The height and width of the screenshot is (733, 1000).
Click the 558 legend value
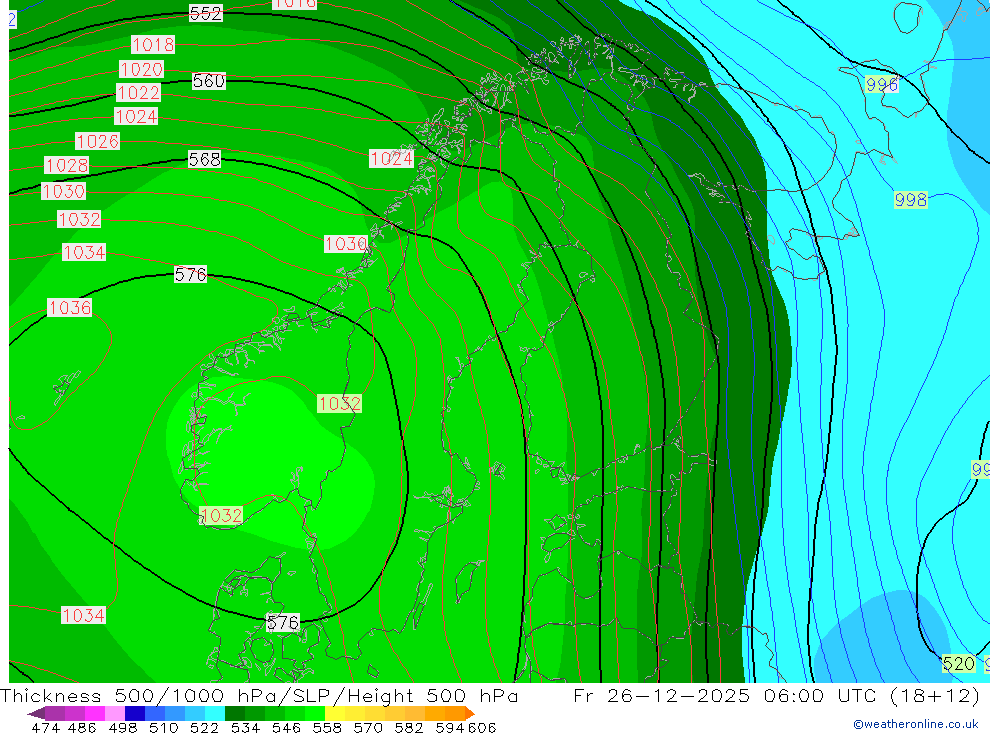[327, 727]
